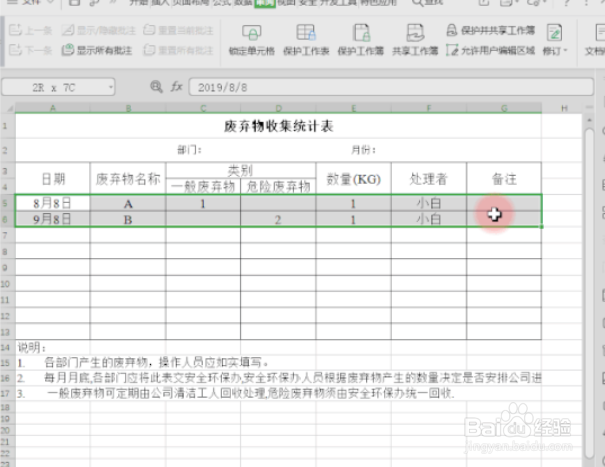Select row 1 header

pos(7,126)
